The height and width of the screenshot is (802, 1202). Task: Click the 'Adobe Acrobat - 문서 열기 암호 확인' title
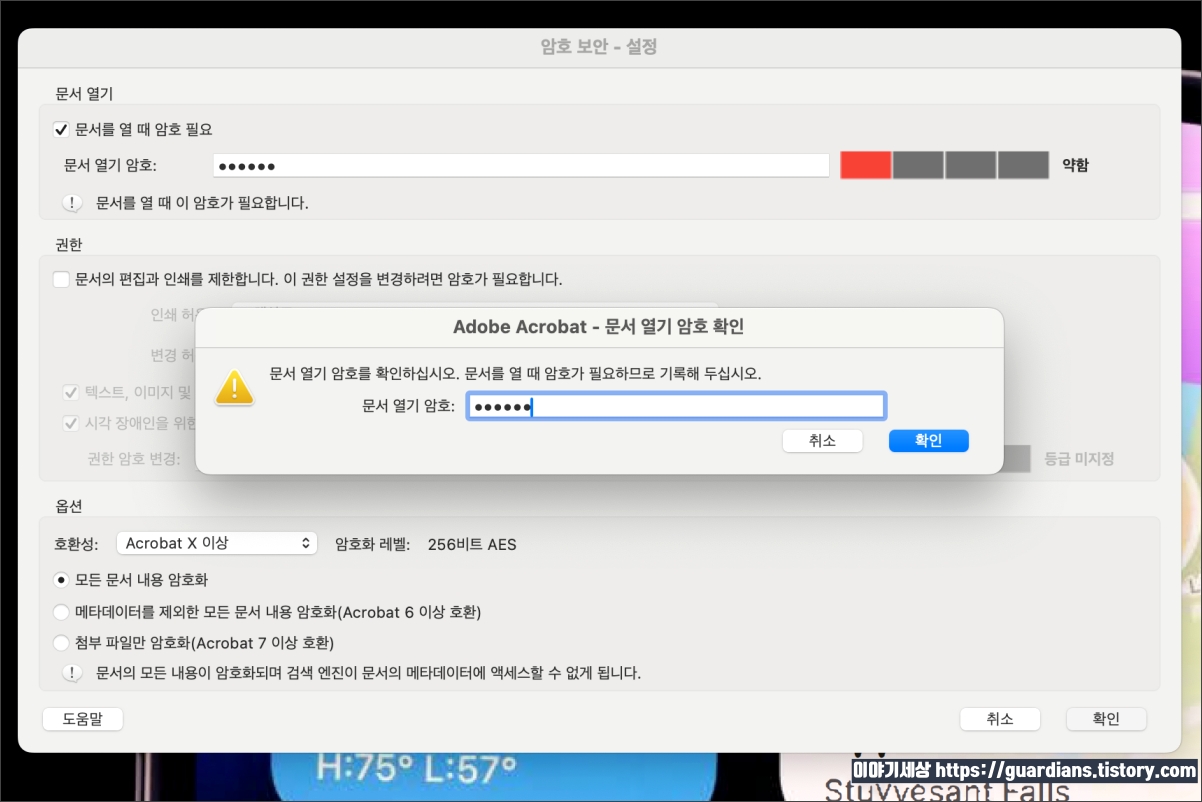click(598, 327)
